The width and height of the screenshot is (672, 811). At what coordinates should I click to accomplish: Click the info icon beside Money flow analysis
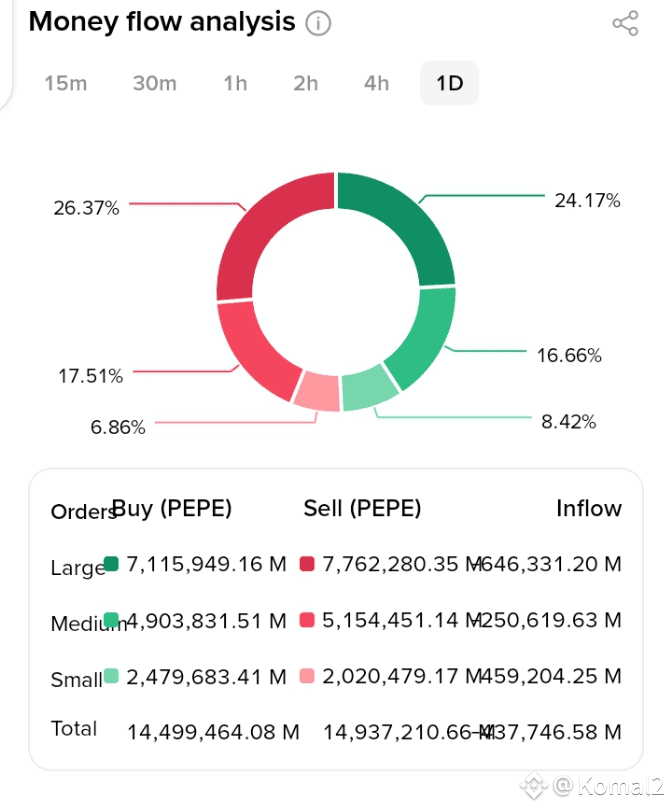(x=318, y=23)
